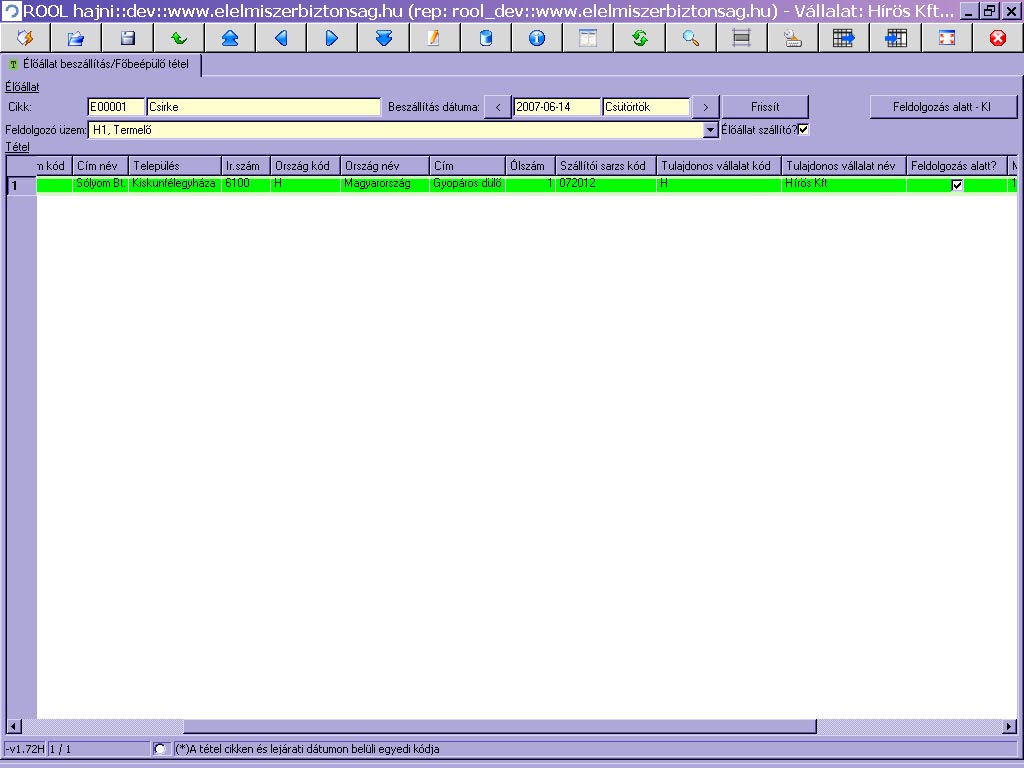Screen dimensions: 1024x768
Task: Step the delivery date back one day
Action: [497, 107]
